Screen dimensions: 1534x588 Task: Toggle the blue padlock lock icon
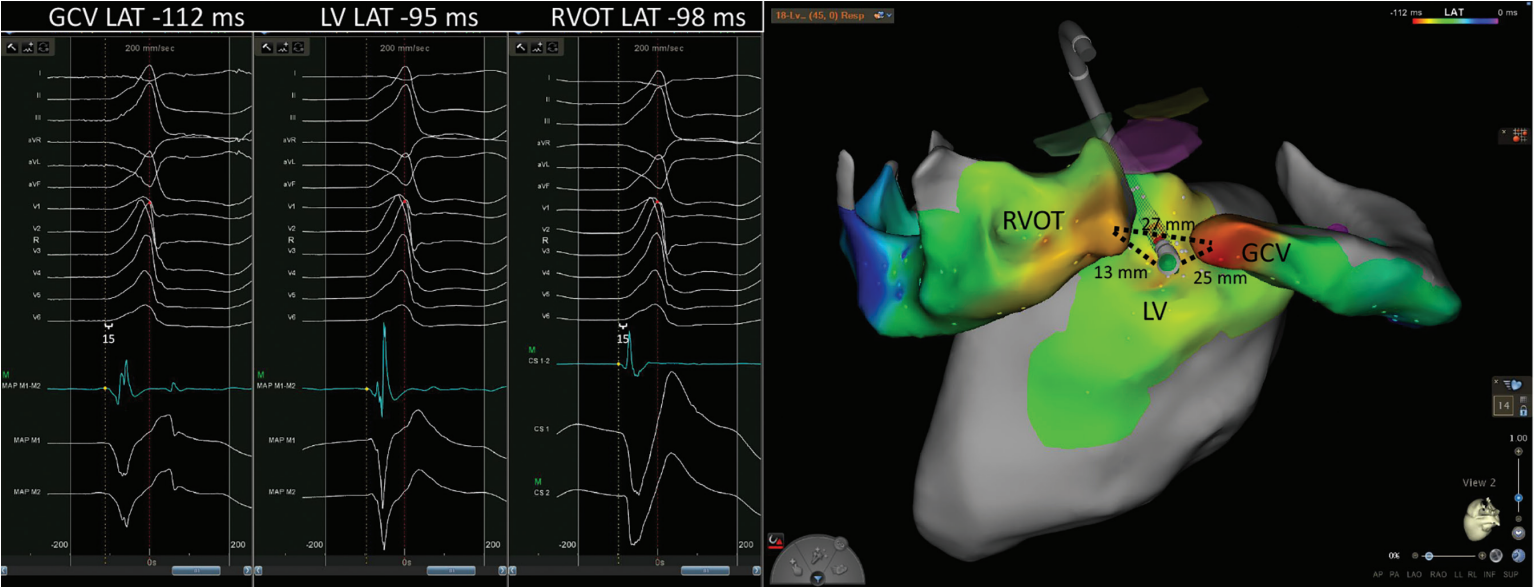(x=1523, y=410)
